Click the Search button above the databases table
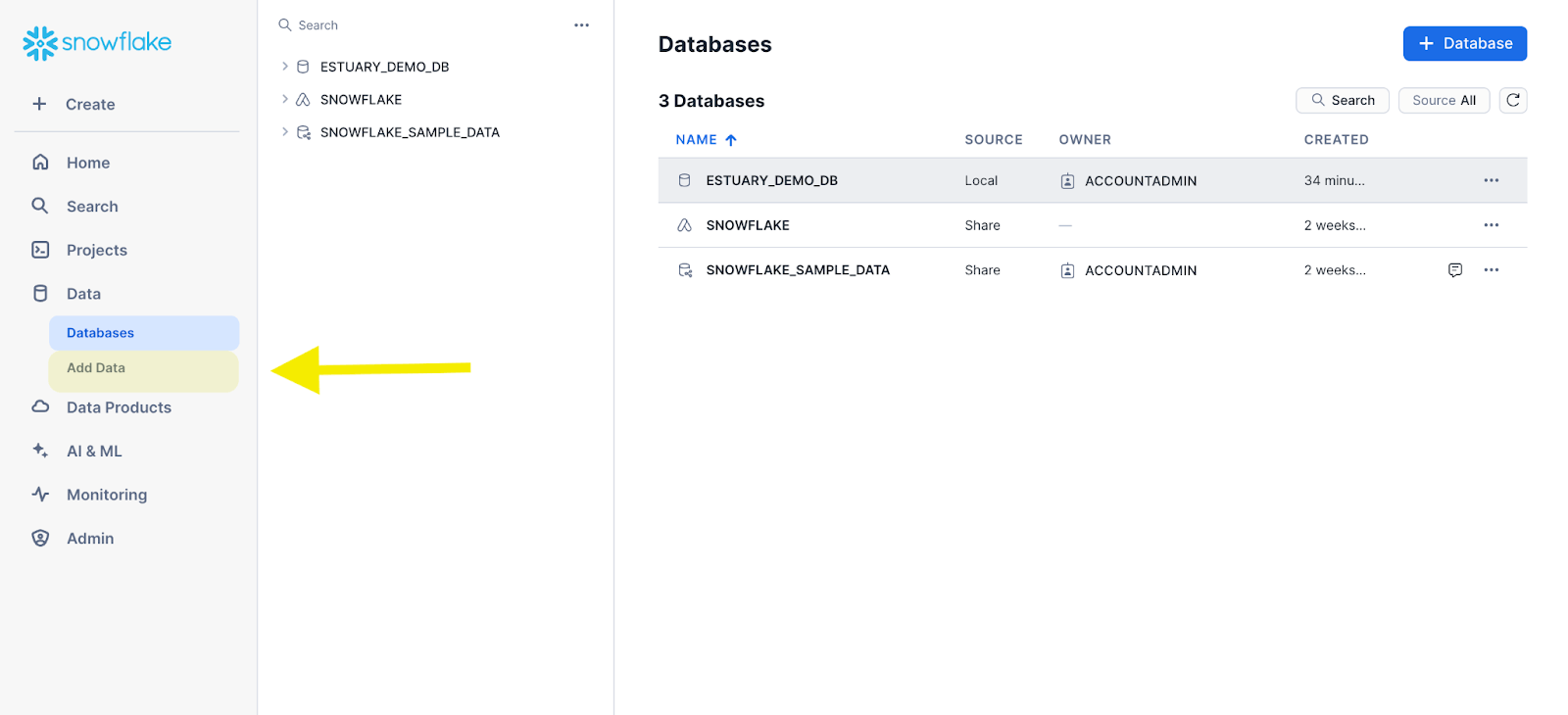Screen dimensions: 1568x715 [1343, 100]
